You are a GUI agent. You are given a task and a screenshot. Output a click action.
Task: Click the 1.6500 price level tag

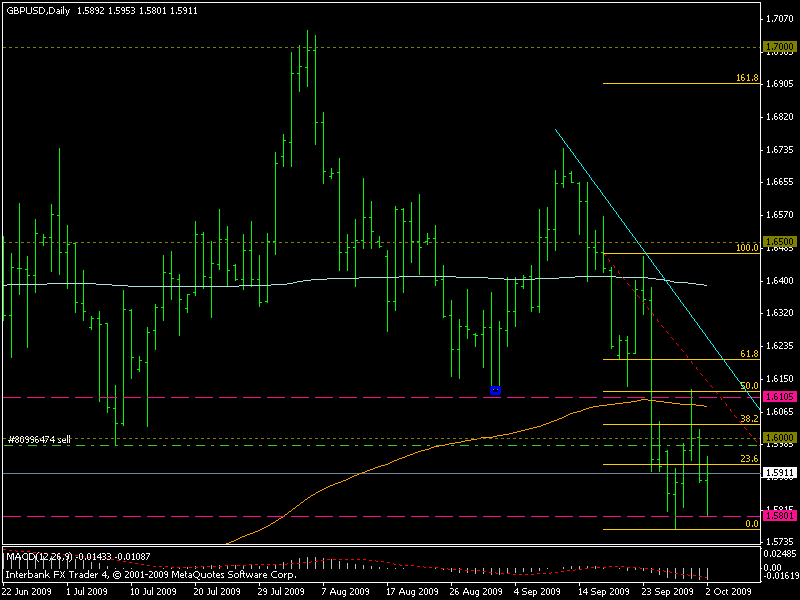click(x=777, y=242)
